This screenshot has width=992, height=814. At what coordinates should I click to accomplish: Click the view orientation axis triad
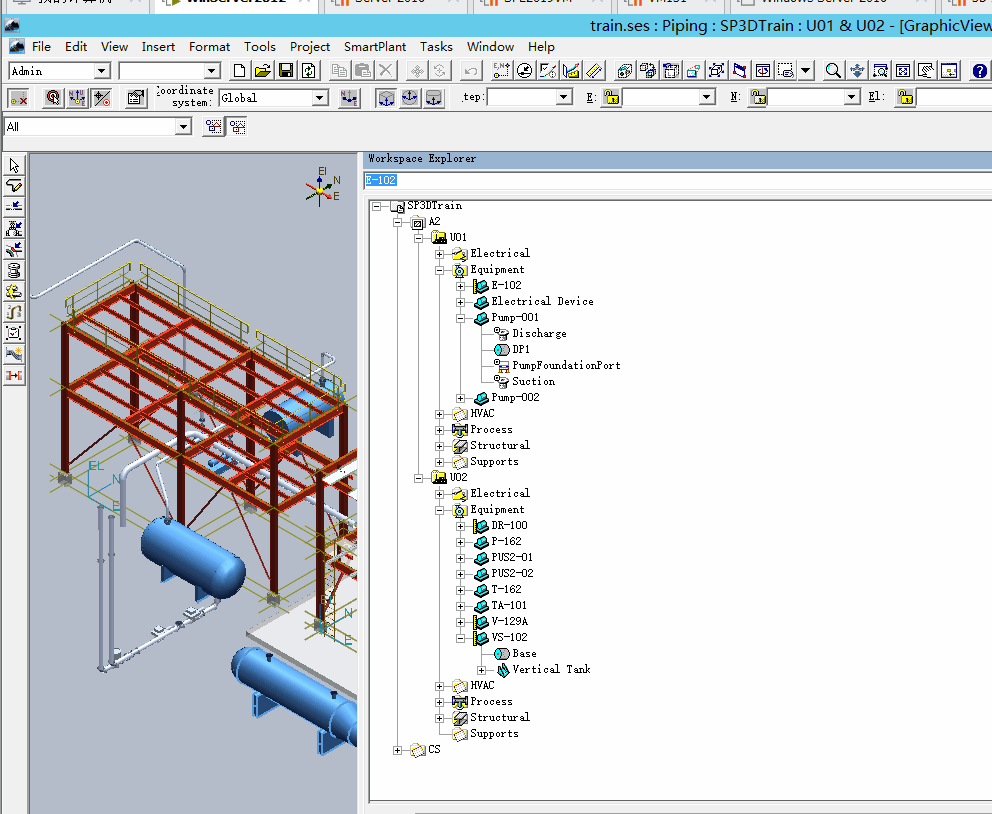pyautogui.click(x=323, y=187)
